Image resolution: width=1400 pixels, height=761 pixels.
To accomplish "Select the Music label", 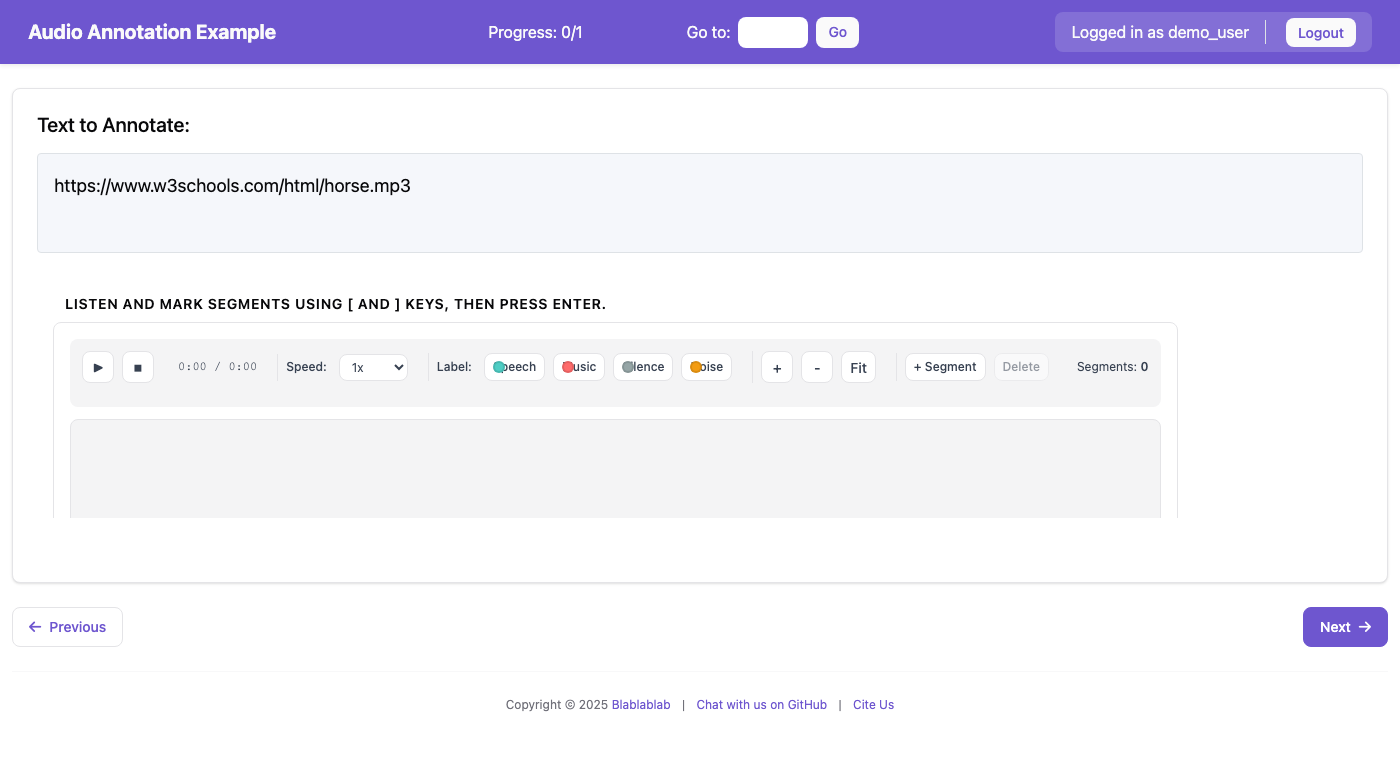I will click(x=579, y=367).
